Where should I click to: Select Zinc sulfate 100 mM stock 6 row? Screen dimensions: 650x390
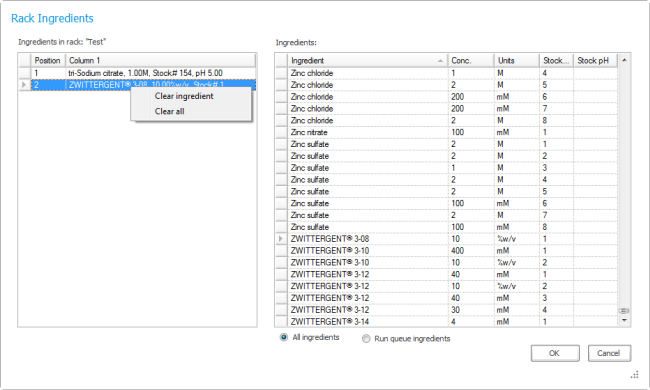coord(447,203)
